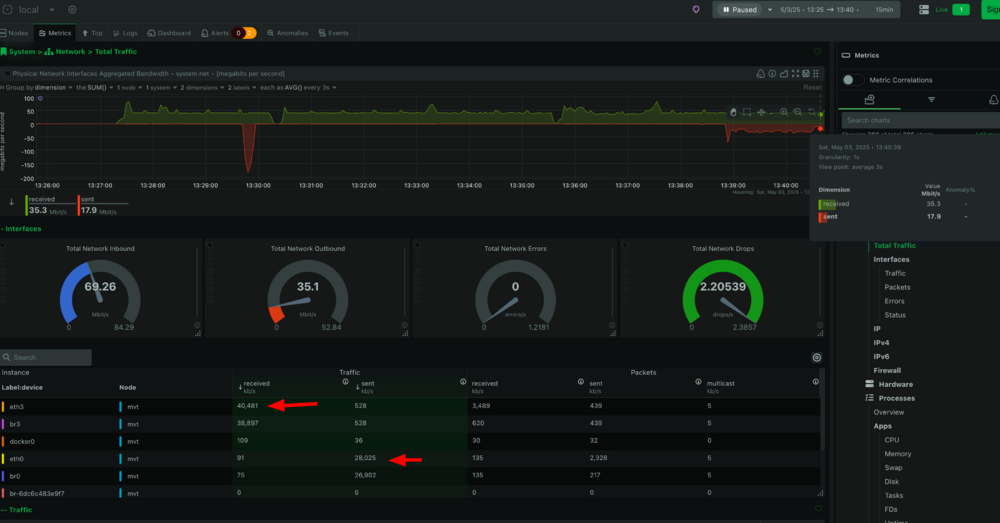Viewport: 1000px width, 523px height.
Task: Click info icon on Traffic received column
Action: (346, 382)
